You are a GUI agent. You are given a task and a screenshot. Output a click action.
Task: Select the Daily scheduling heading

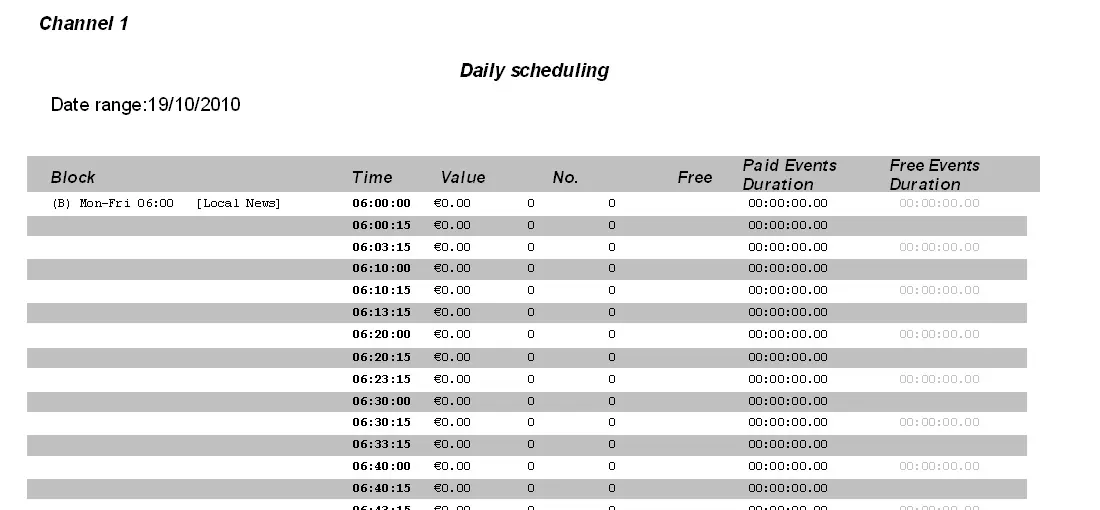[x=534, y=70]
